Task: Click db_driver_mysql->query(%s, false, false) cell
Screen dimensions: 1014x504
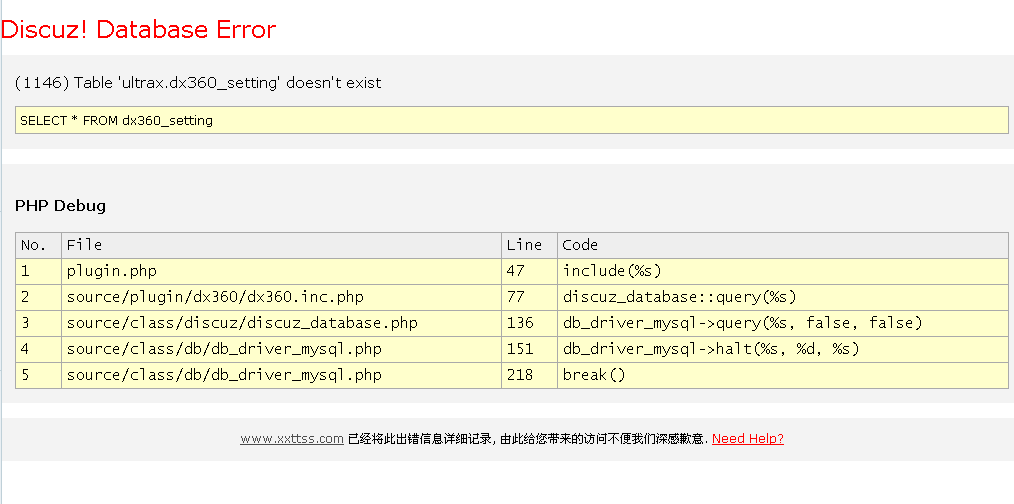Action: [x=782, y=323]
